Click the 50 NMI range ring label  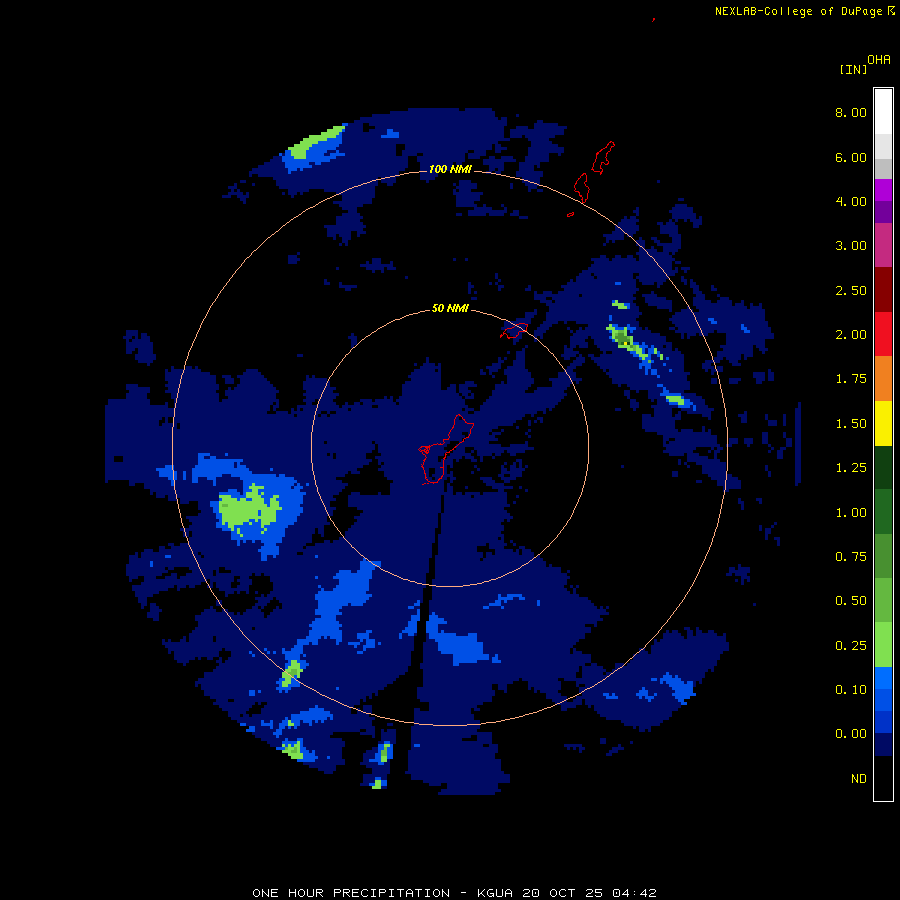450,309
